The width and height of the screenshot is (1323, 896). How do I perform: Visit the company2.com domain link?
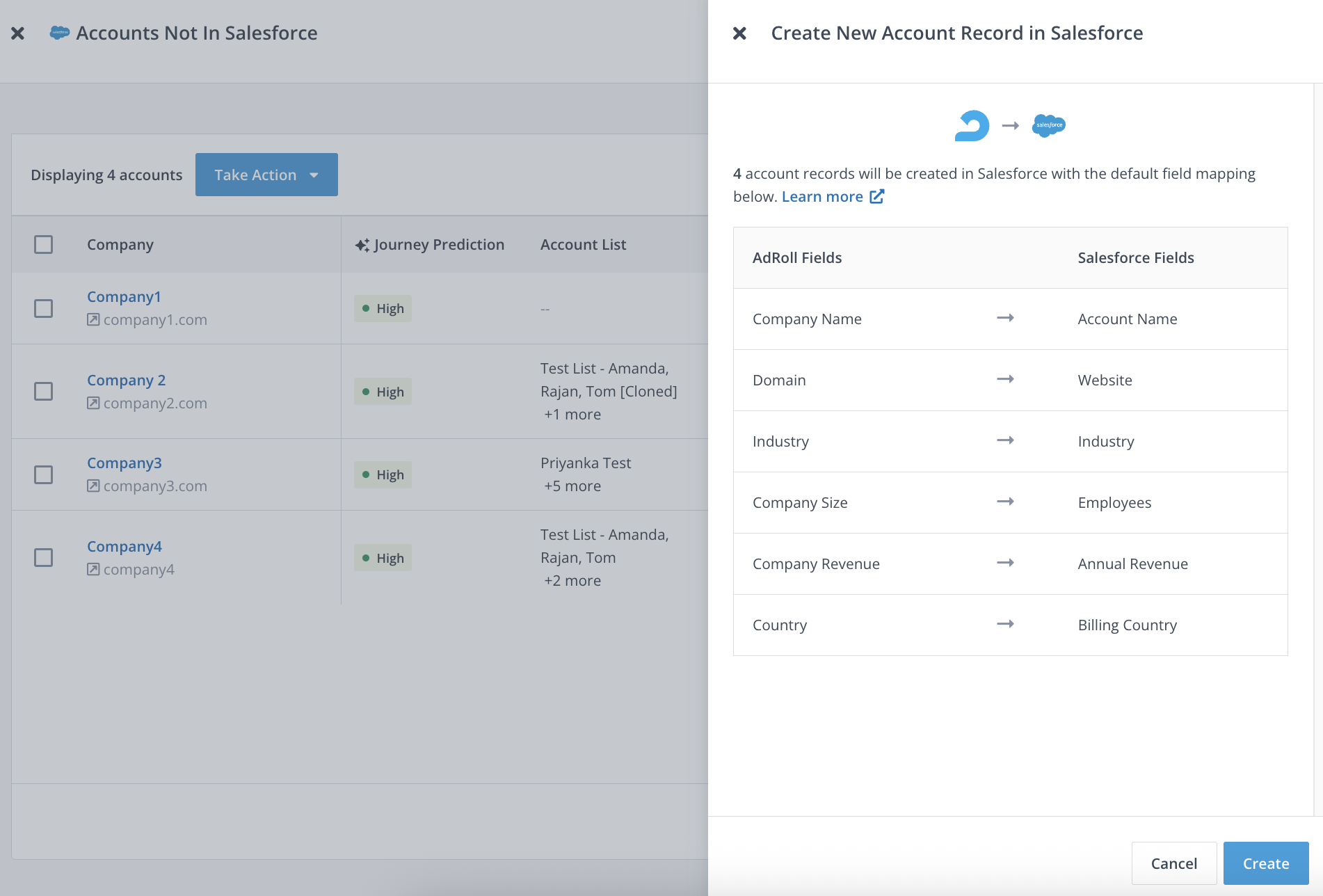pyautogui.click(x=155, y=403)
